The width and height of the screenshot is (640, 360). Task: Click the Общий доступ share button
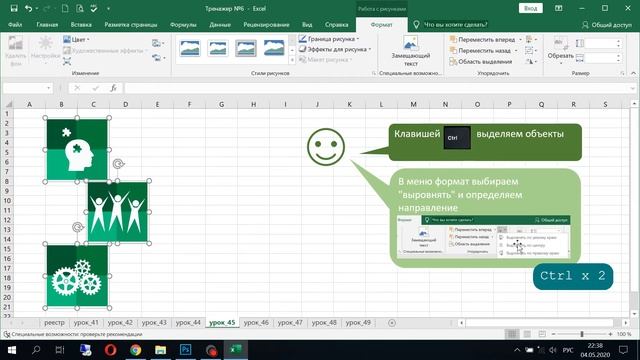point(607,24)
